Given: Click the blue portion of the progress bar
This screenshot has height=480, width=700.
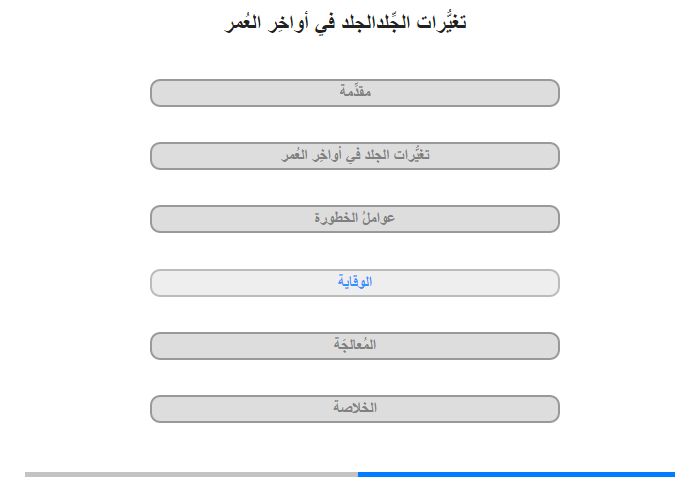Looking at the screenshot, I should (x=516, y=474).
